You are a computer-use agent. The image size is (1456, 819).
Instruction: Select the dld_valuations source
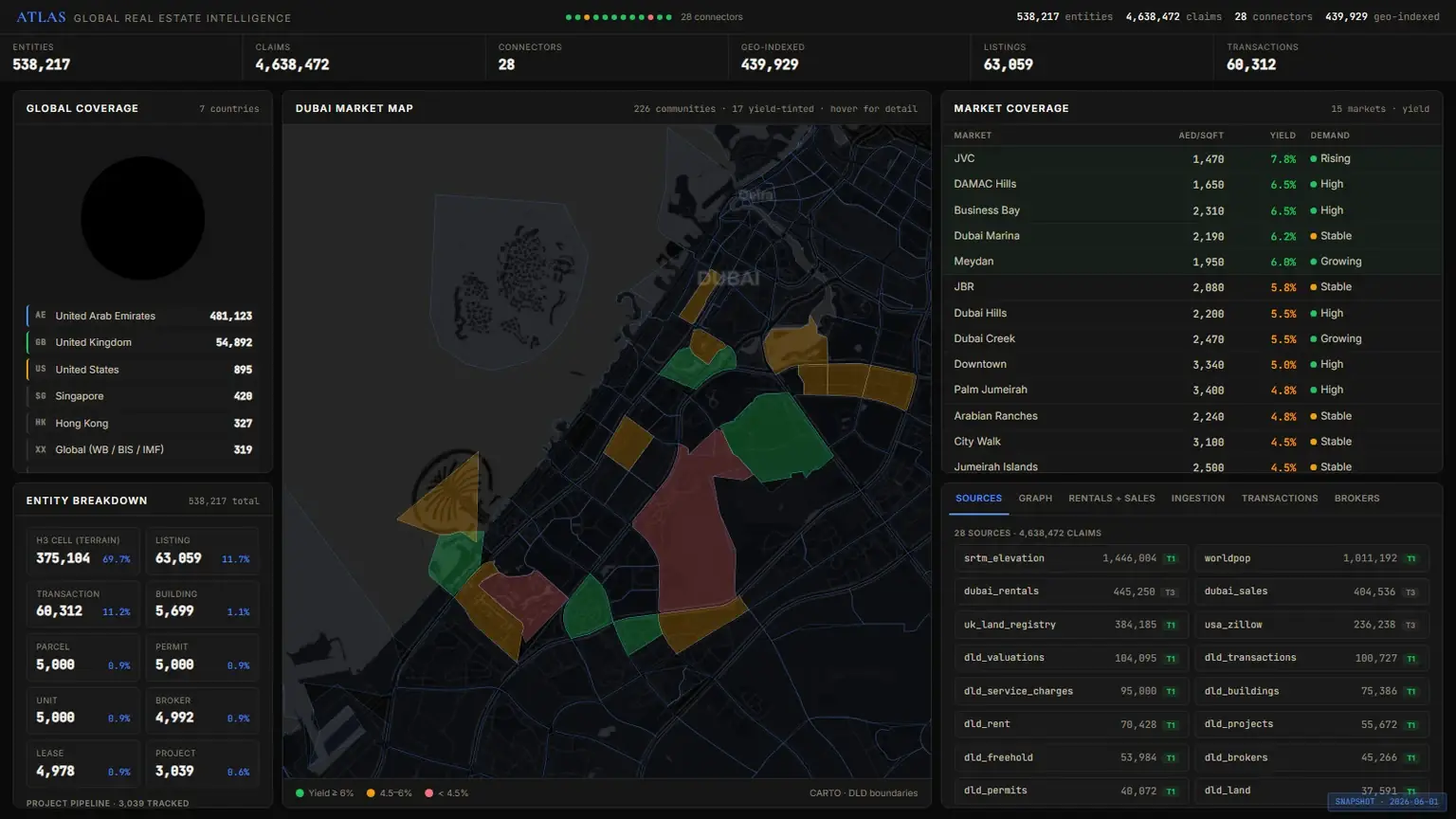(1071, 658)
